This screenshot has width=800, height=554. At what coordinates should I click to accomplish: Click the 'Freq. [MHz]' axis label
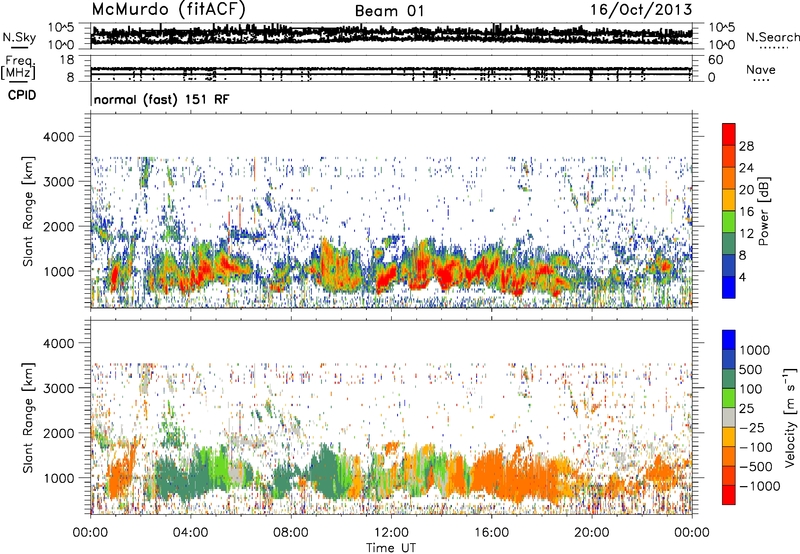click(x=18, y=67)
